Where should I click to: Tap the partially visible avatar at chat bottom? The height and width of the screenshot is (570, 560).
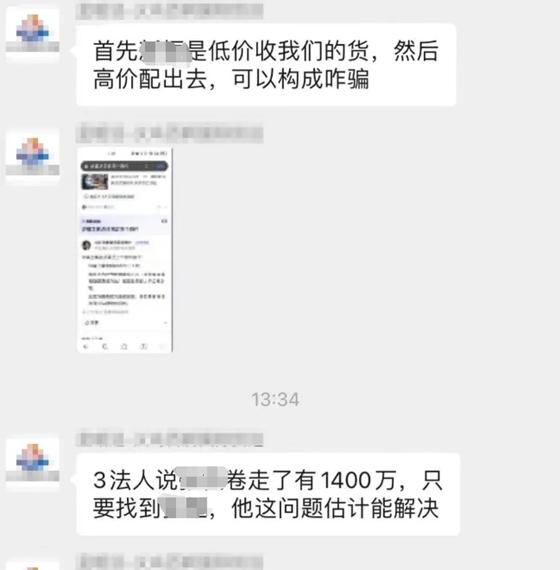coord(32,566)
